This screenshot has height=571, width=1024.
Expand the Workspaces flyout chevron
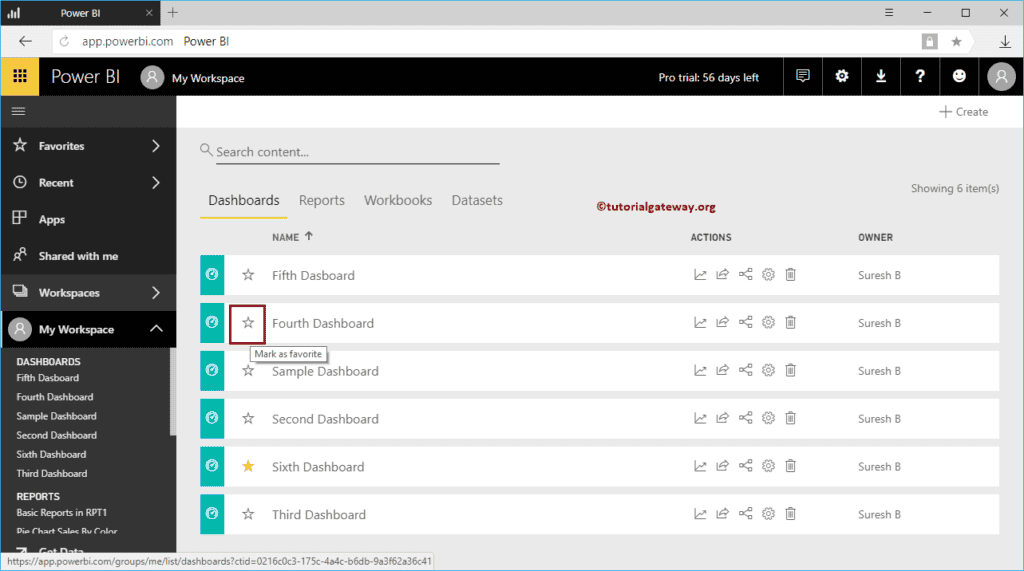click(x=155, y=293)
